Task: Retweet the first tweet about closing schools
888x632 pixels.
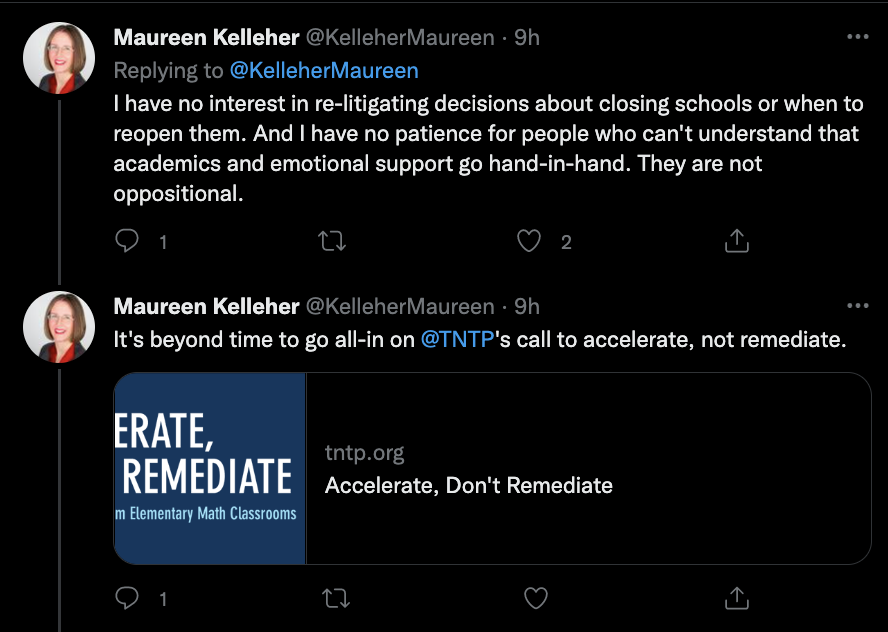Action: [331, 241]
